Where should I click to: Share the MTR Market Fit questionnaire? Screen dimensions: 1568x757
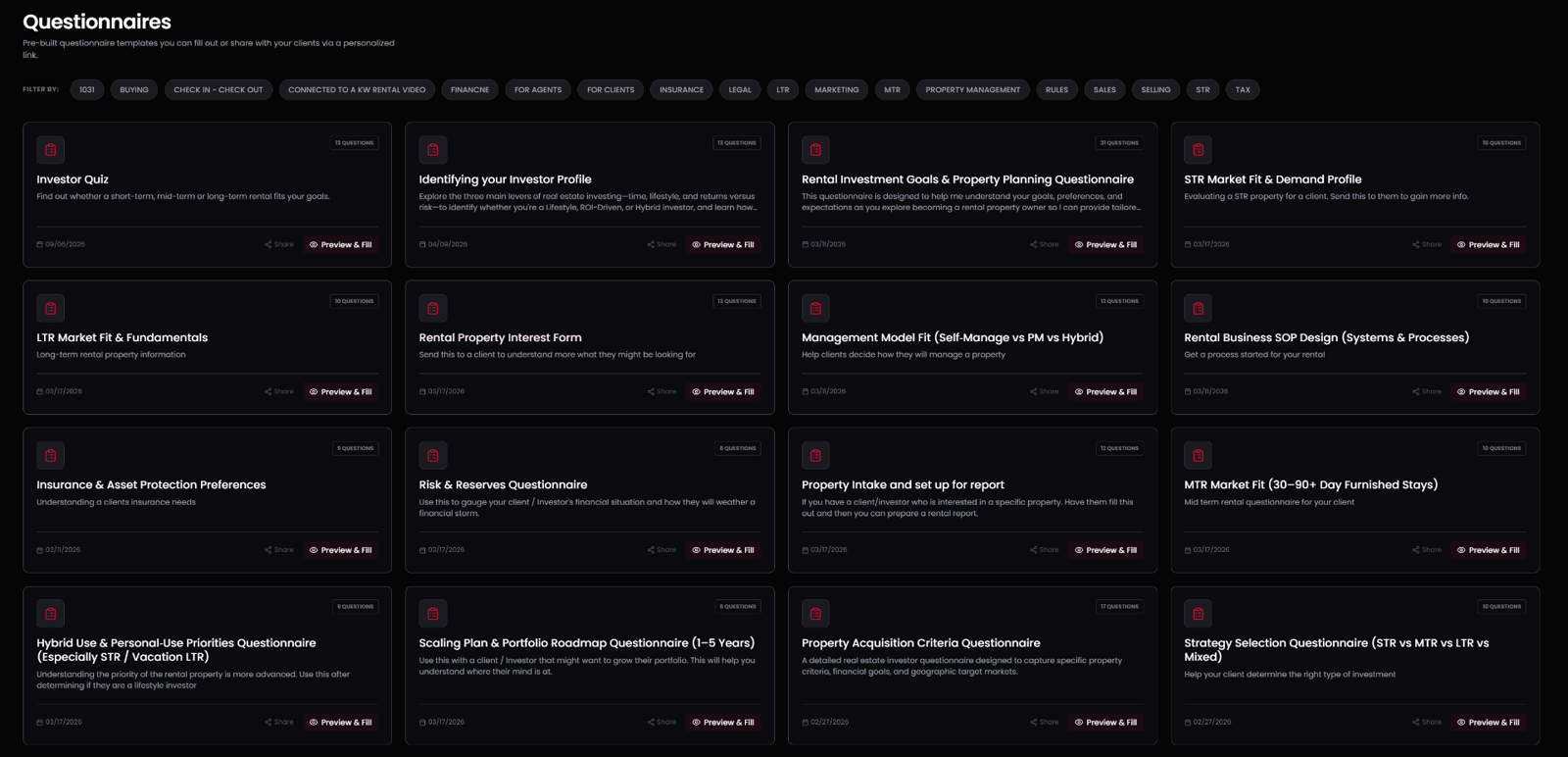click(1427, 550)
